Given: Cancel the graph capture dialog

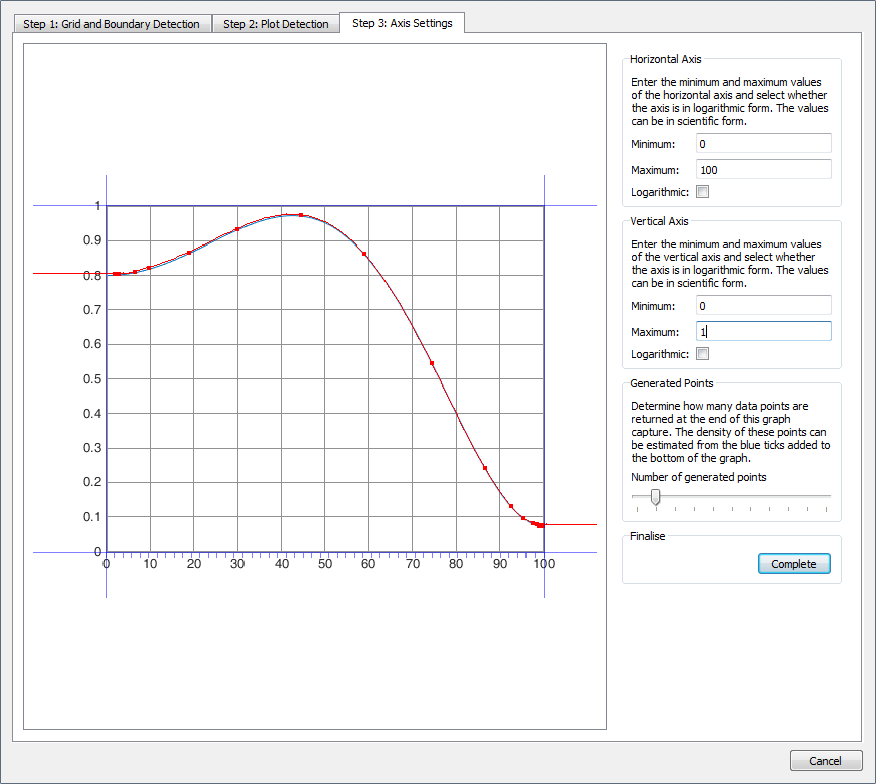Looking at the screenshot, I should coord(825,761).
